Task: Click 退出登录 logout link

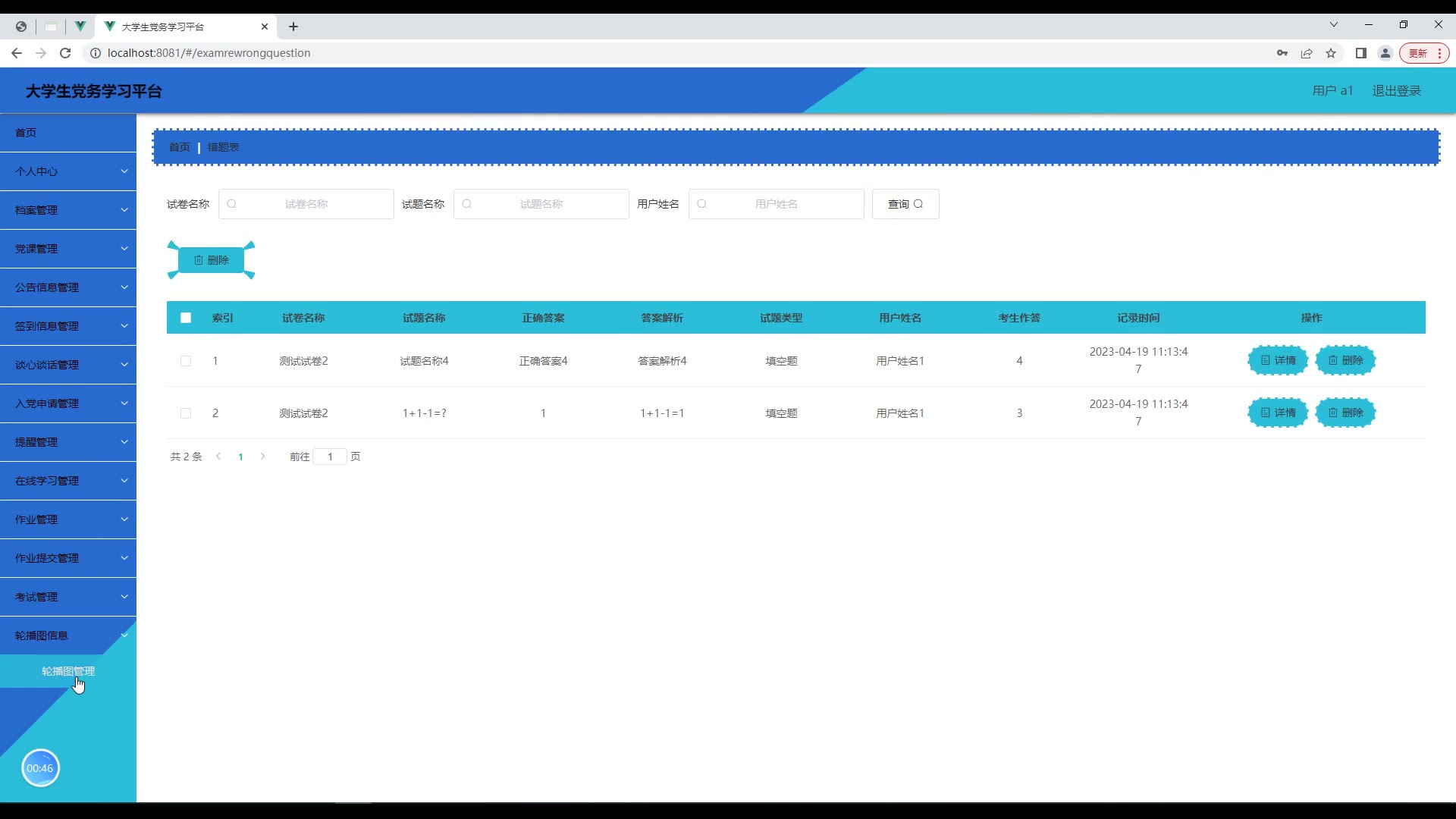Action: coord(1396,91)
